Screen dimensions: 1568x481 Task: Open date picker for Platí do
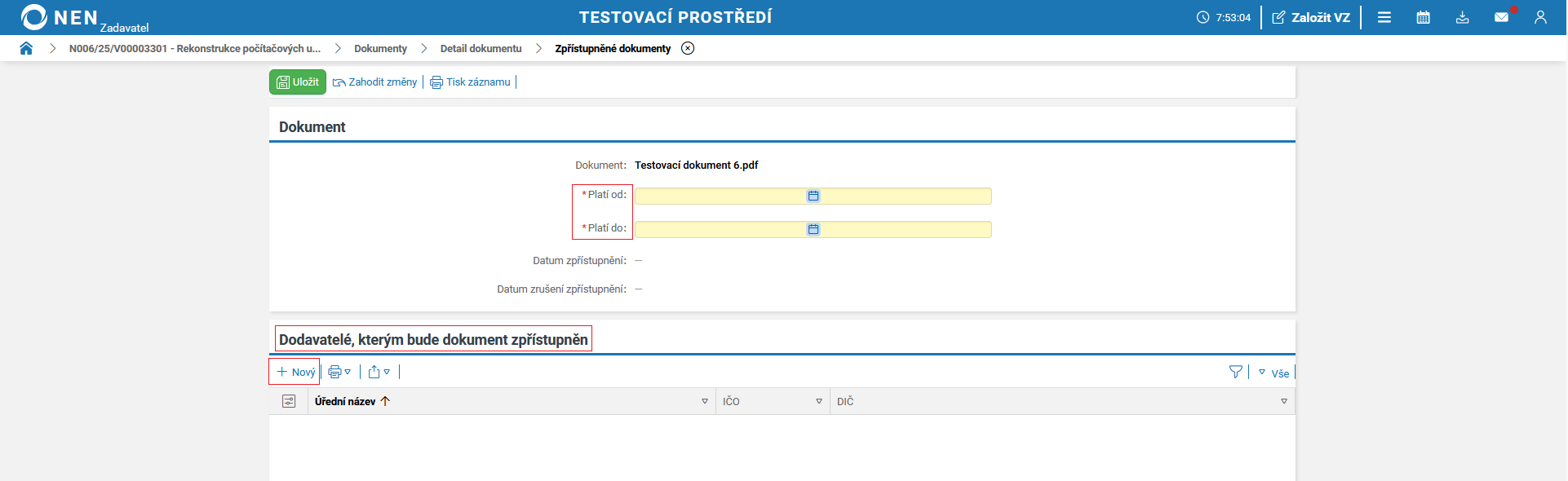[813, 229]
